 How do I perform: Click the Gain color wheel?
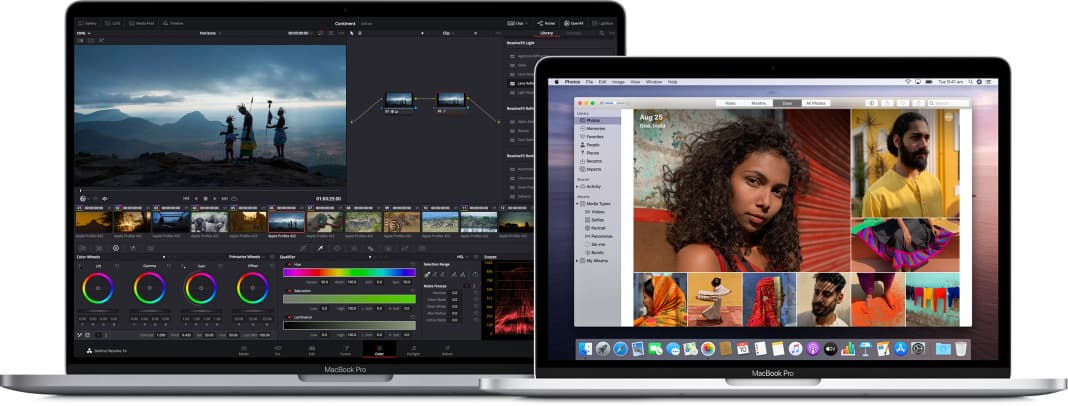tap(201, 288)
